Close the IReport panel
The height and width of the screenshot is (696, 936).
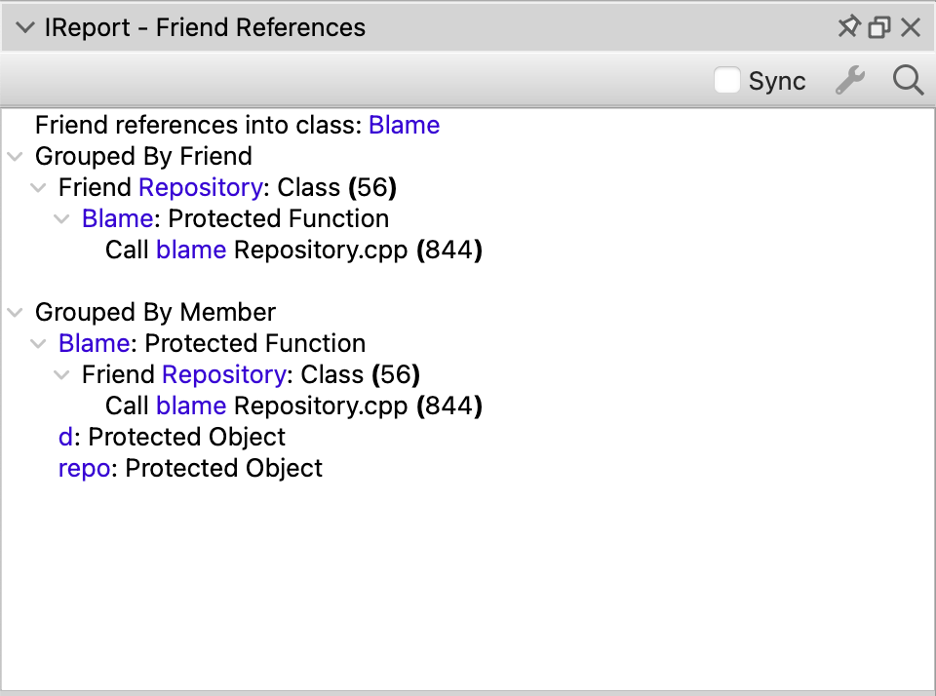(x=910, y=28)
